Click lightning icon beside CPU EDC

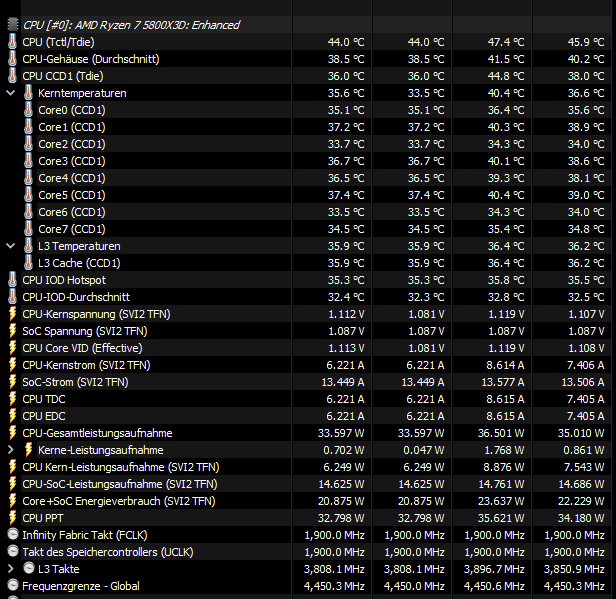click(x=13, y=416)
